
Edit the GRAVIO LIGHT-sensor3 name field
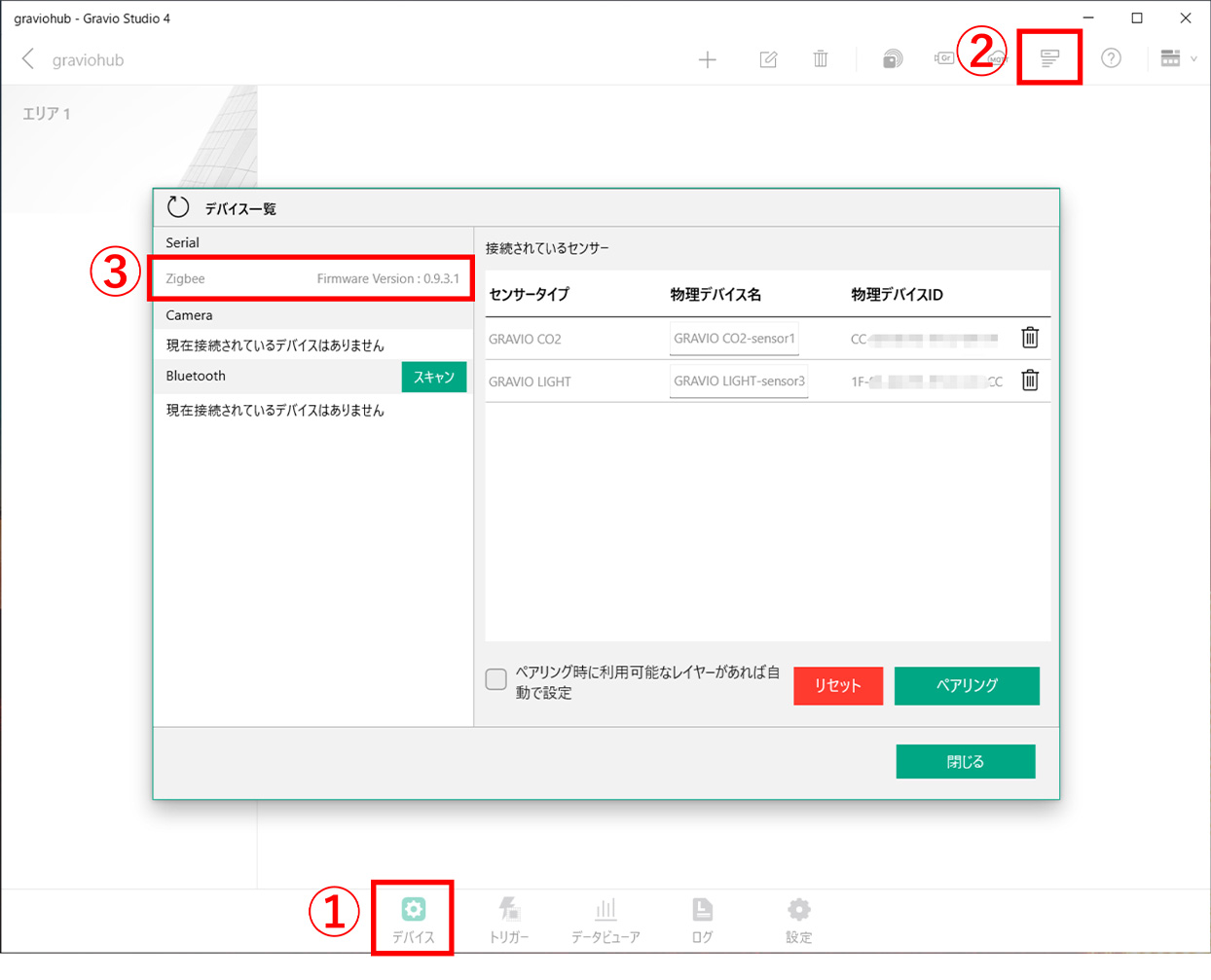pos(739,381)
